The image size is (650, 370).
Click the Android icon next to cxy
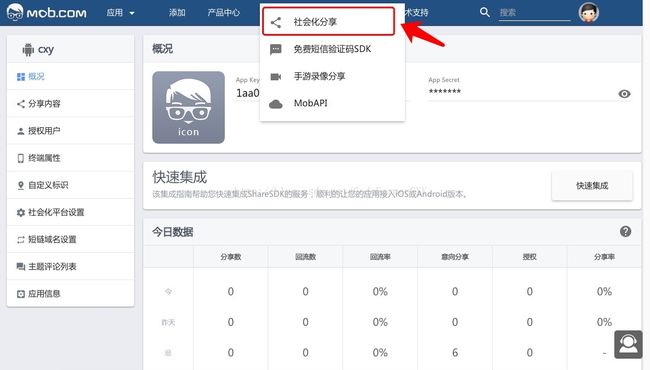[x=28, y=50]
